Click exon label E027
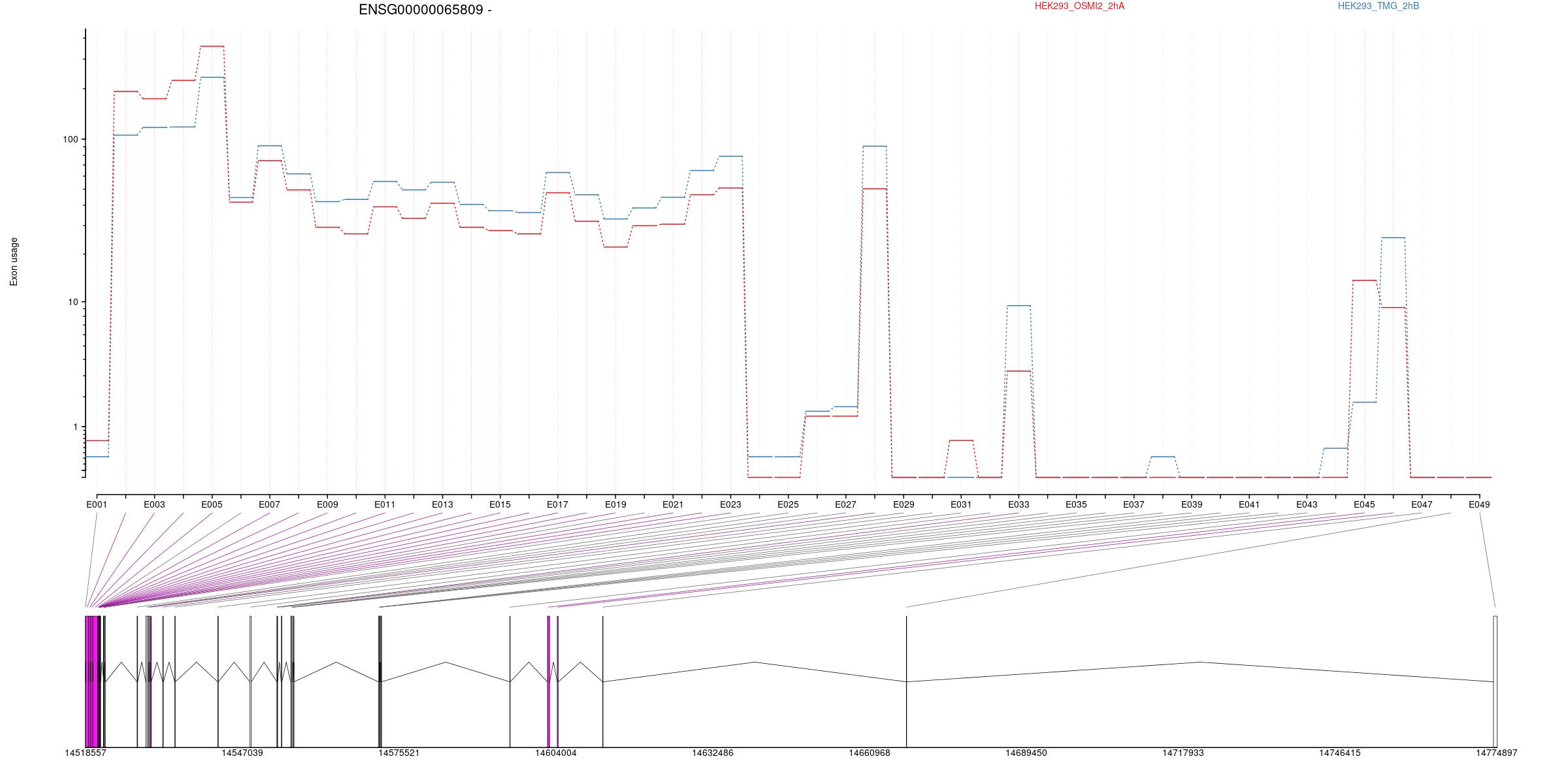1568x784 pixels. pos(845,504)
